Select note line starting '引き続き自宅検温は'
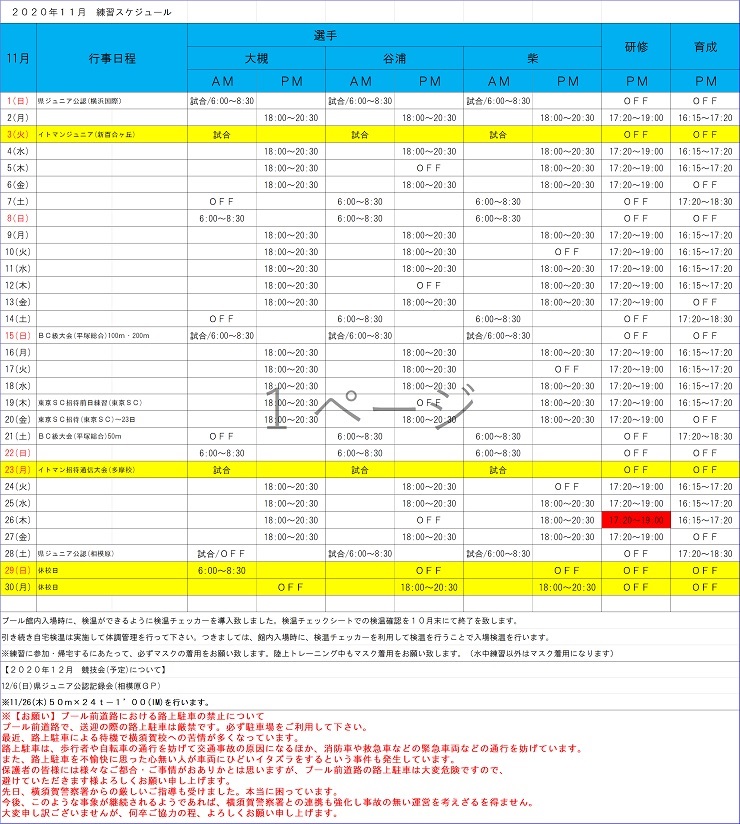740x824 pixels. (276, 637)
